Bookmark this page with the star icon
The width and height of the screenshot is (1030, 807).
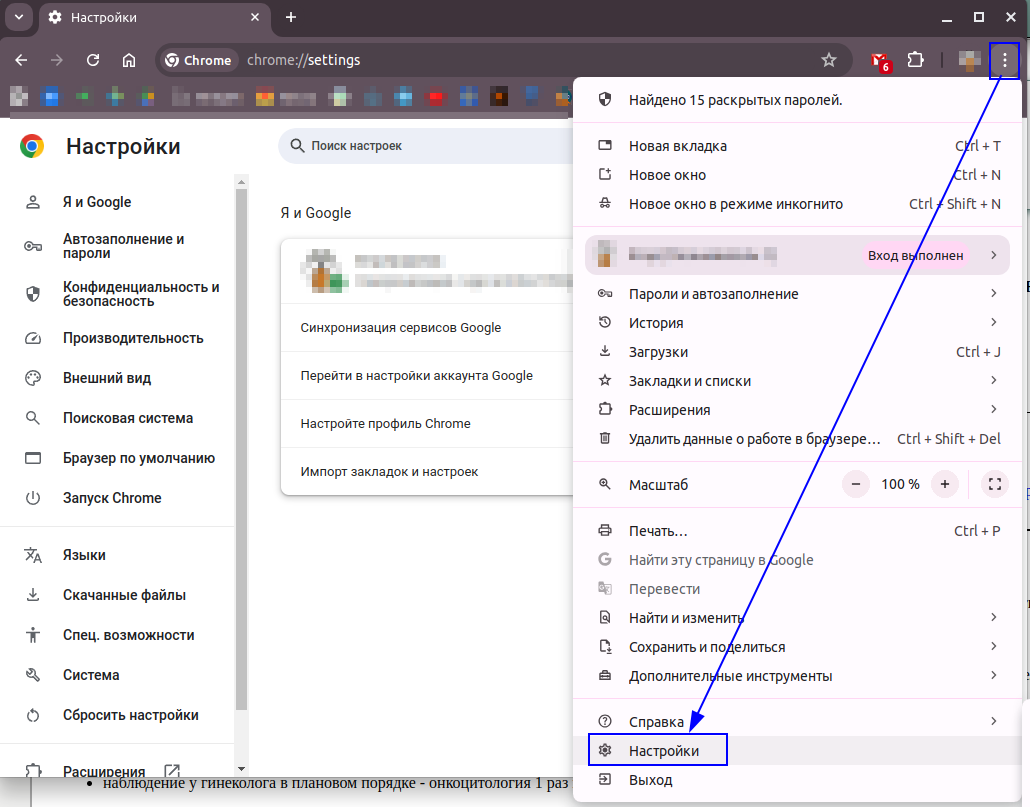click(x=828, y=60)
